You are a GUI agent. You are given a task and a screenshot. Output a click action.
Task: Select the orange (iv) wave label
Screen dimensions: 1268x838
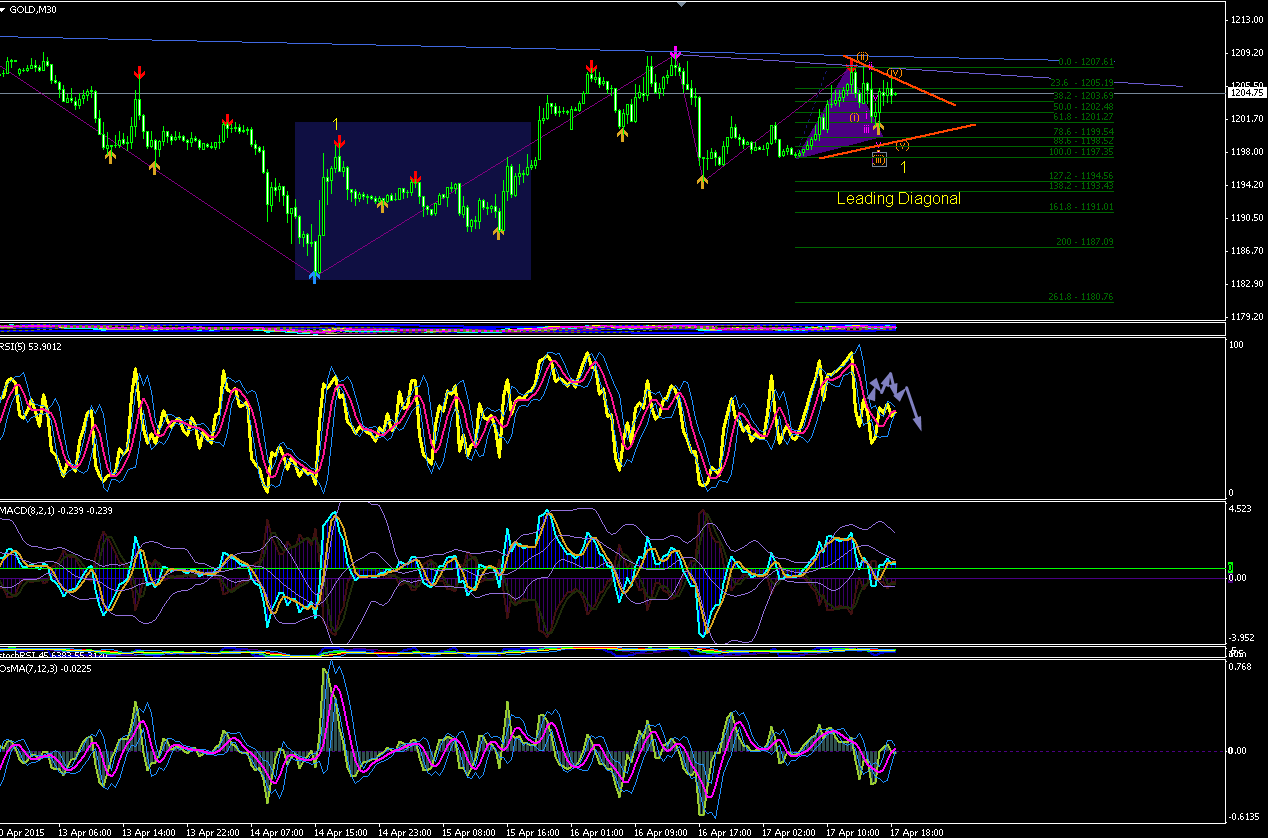click(896, 73)
